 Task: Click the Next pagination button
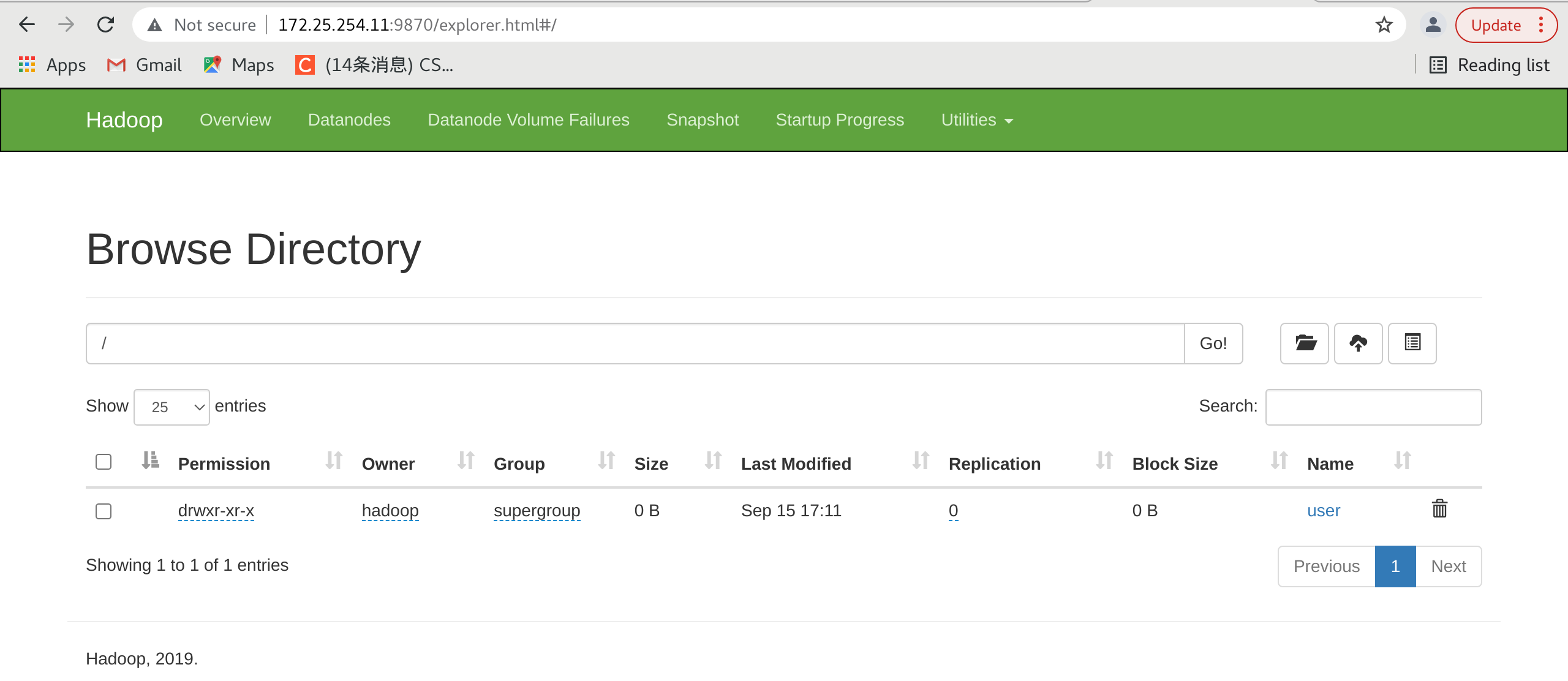[1448, 566]
